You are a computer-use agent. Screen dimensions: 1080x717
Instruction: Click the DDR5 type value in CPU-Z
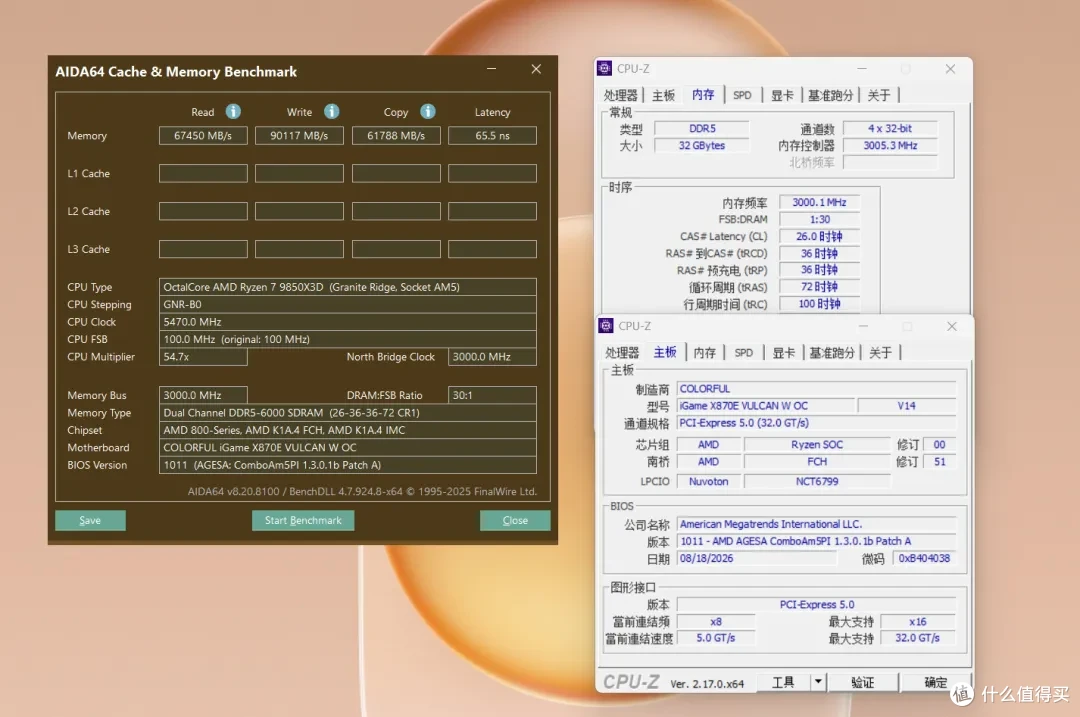click(702, 129)
